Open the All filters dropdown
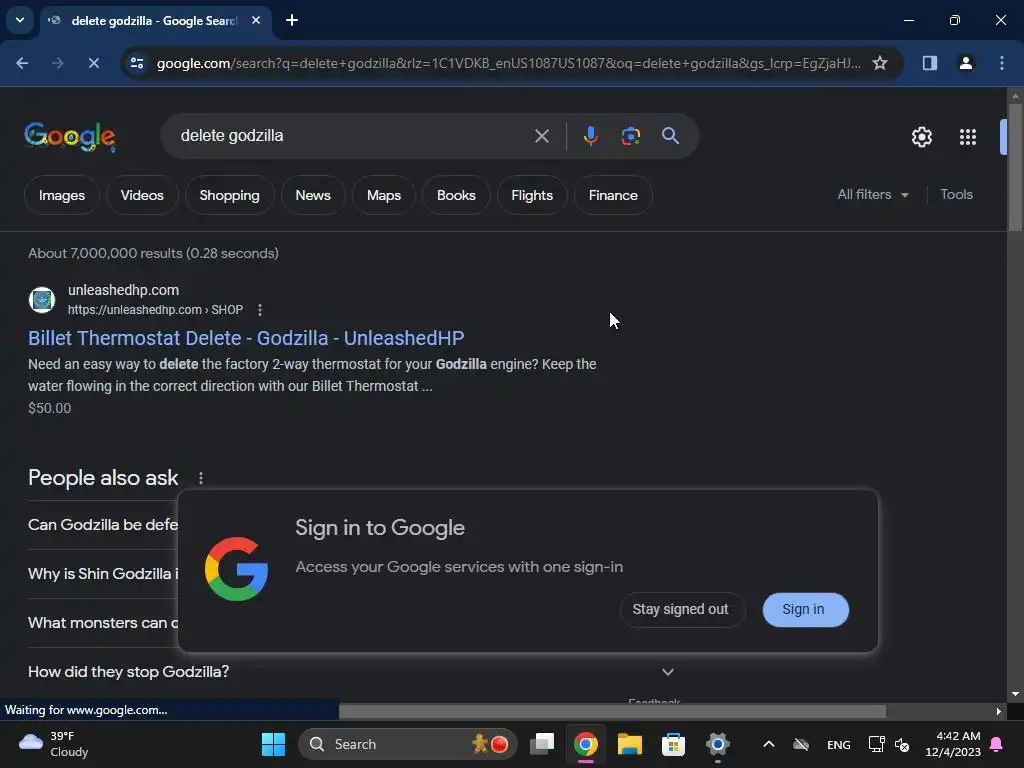Image resolution: width=1024 pixels, height=768 pixels. pyautogui.click(x=873, y=195)
